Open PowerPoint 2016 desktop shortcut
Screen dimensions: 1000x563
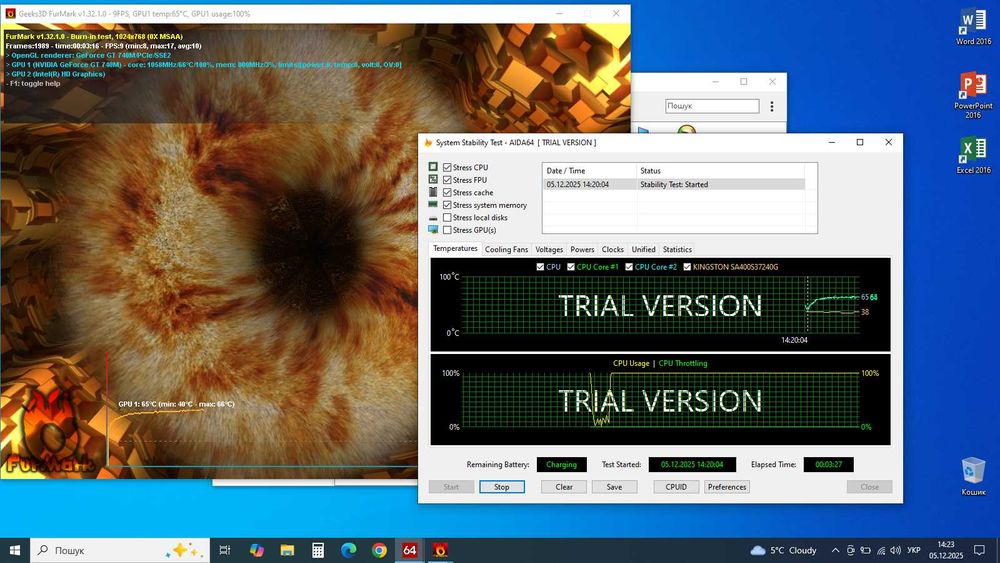(x=973, y=96)
